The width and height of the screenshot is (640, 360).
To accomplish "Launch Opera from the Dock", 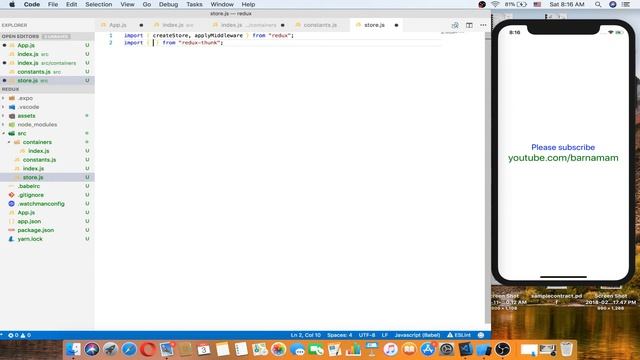I will (148, 349).
